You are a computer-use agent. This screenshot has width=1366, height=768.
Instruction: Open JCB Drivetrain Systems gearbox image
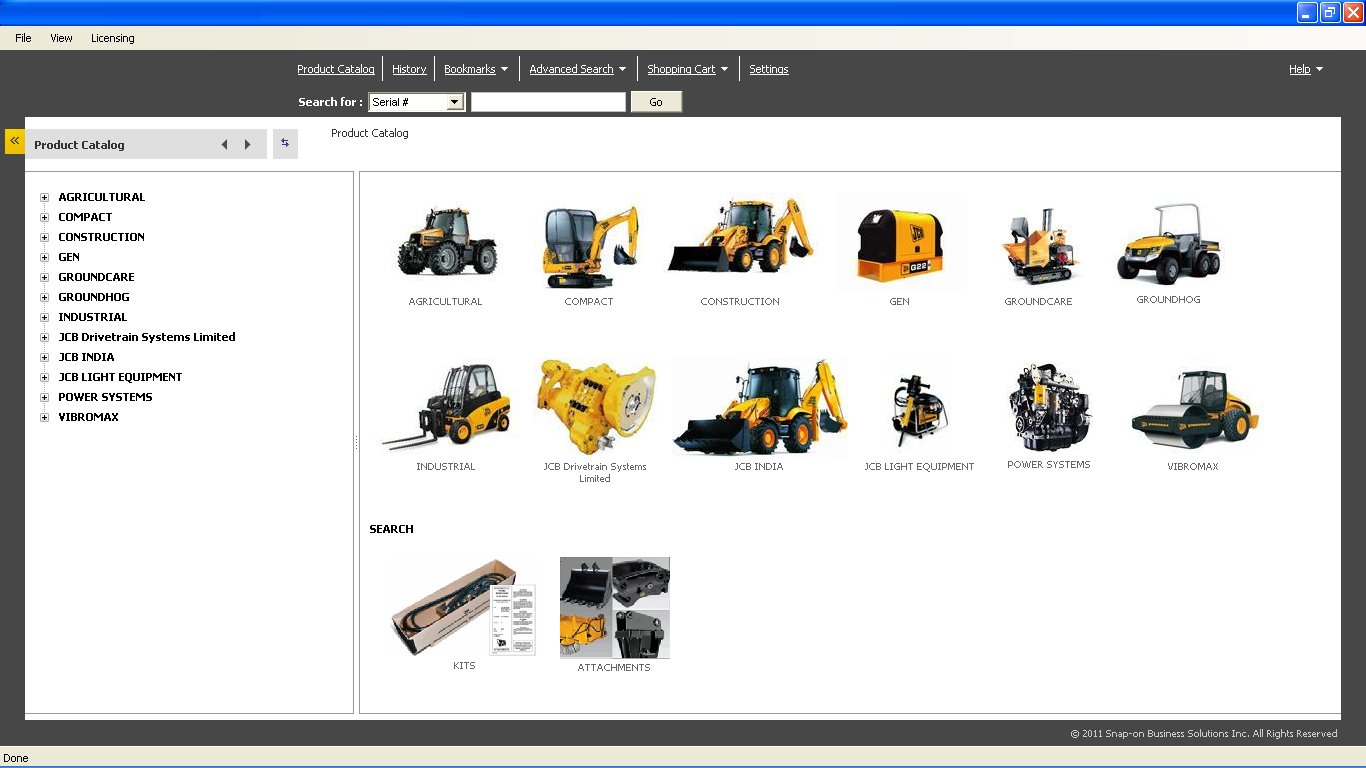point(595,407)
